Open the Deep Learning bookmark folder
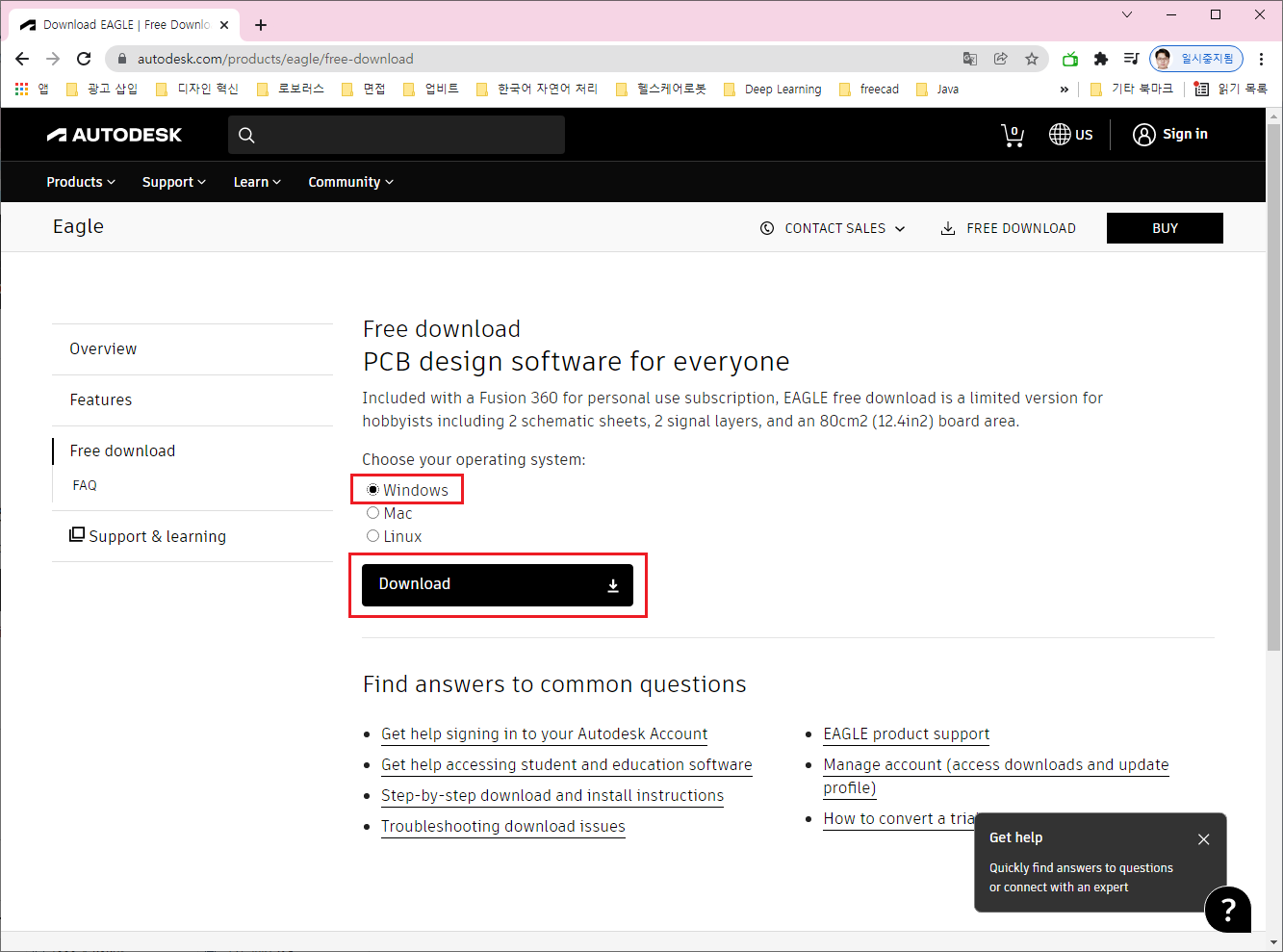The image size is (1283, 952). [x=772, y=89]
